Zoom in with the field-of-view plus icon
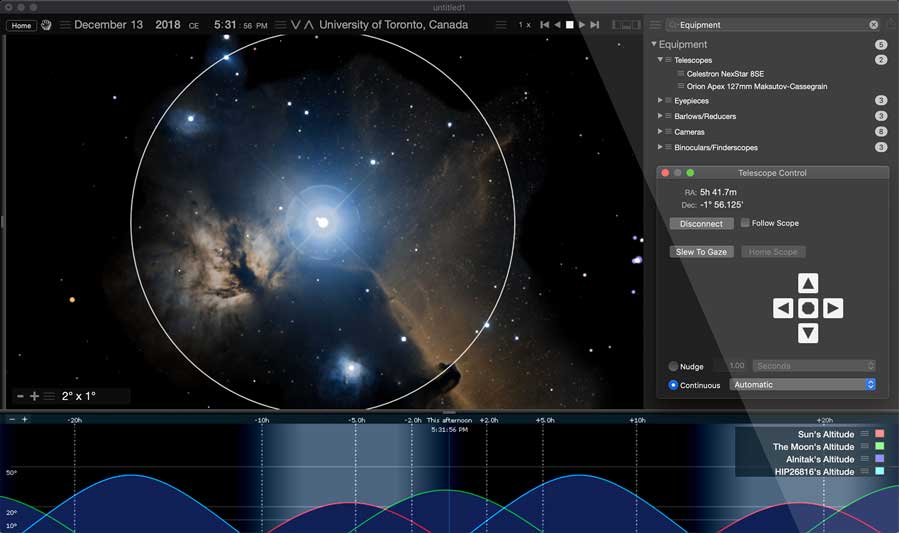Screen dimensions: 899x533 [x=35, y=396]
